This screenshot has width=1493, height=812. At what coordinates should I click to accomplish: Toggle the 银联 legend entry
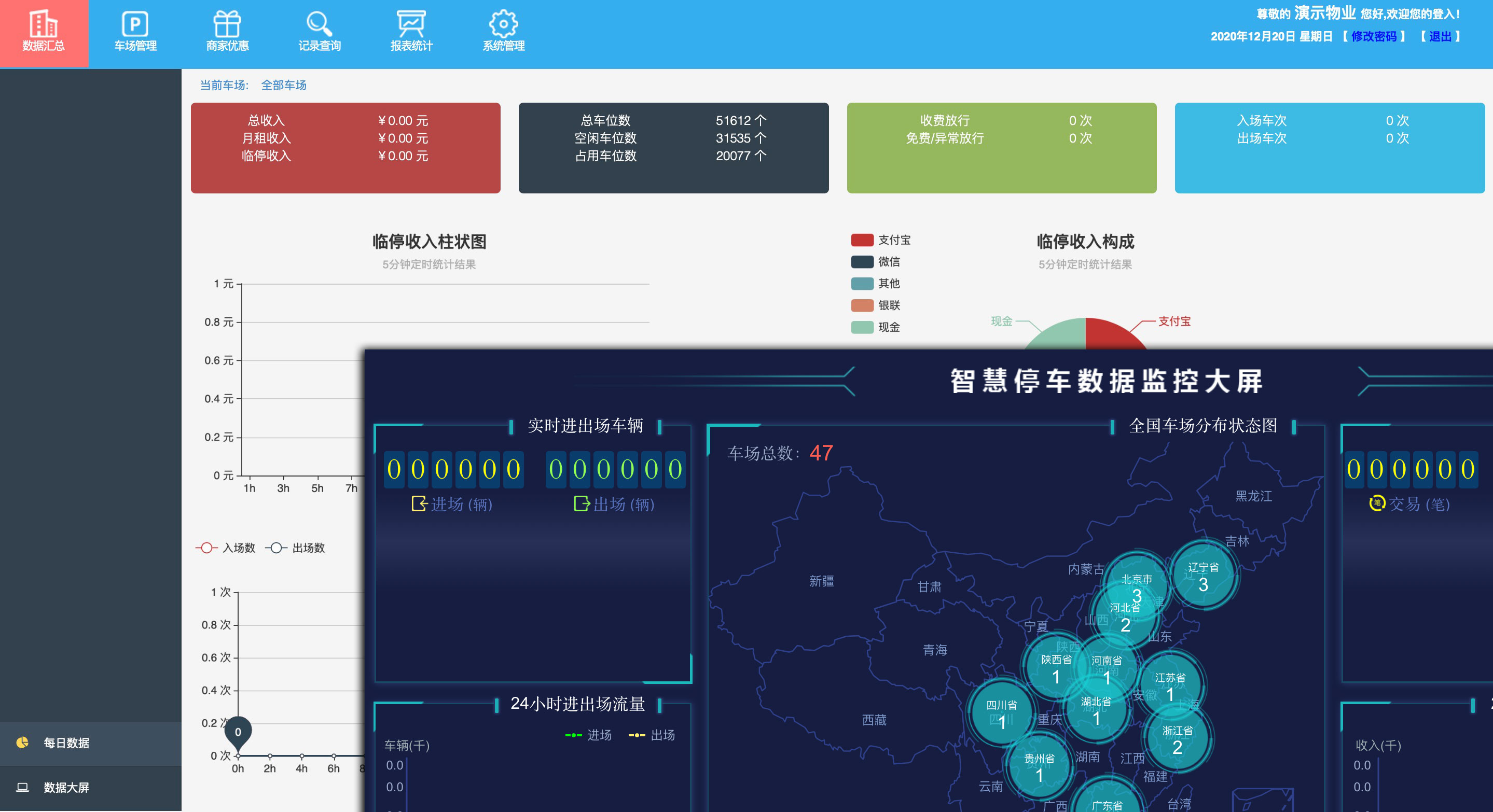tap(875, 305)
